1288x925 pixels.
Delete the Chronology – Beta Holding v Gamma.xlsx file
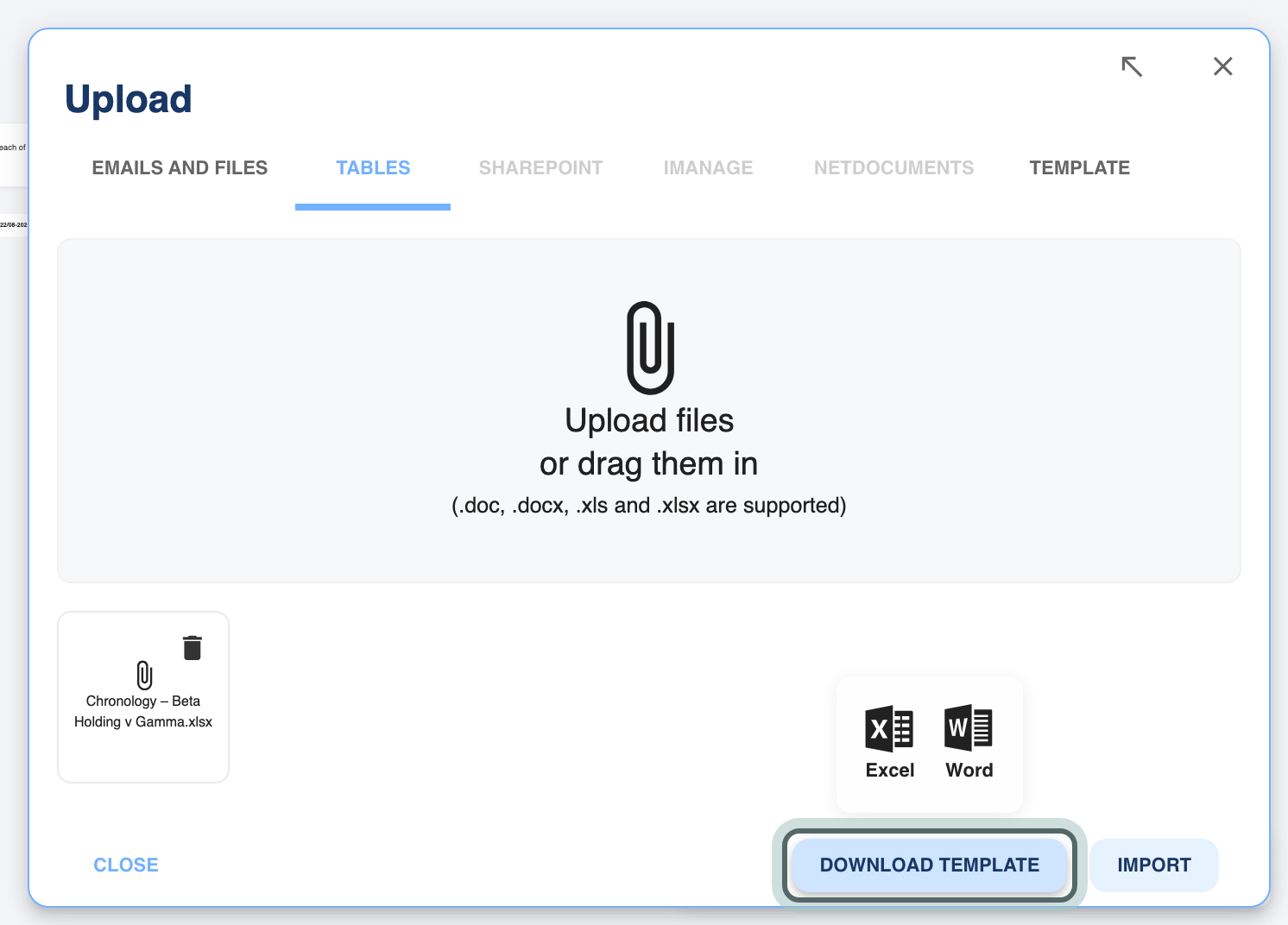coord(193,648)
